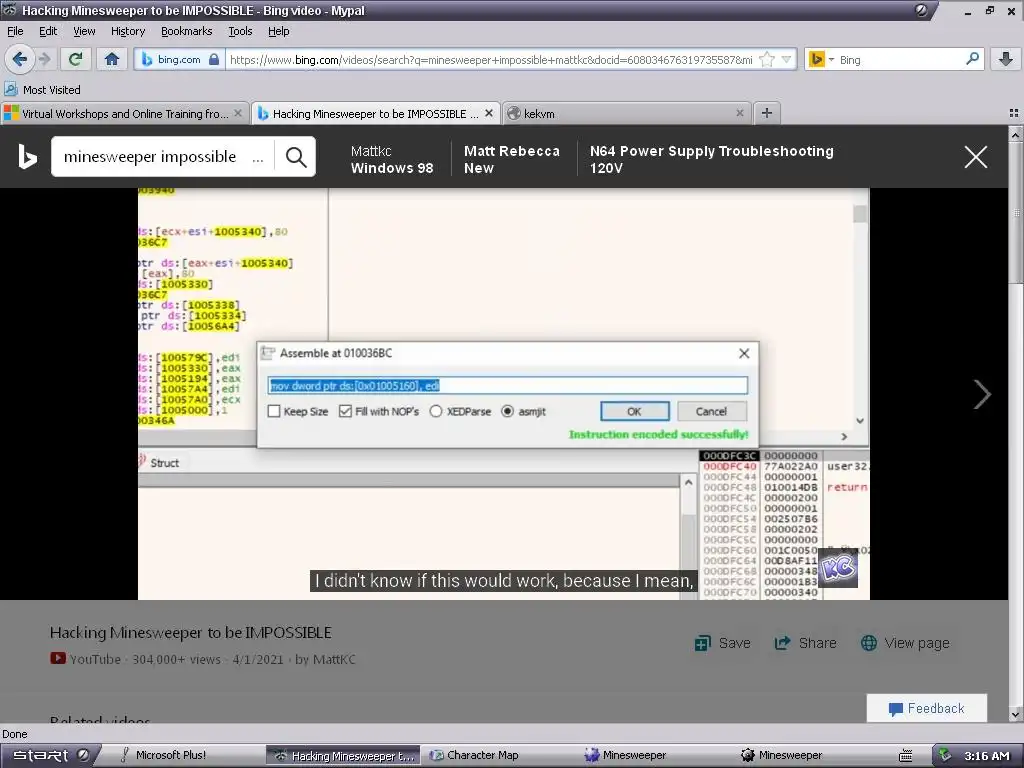The width and height of the screenshot is (1024, 768).
Task: Open the Tools menu
Action: pyautogui.click(x=240, y=31)
